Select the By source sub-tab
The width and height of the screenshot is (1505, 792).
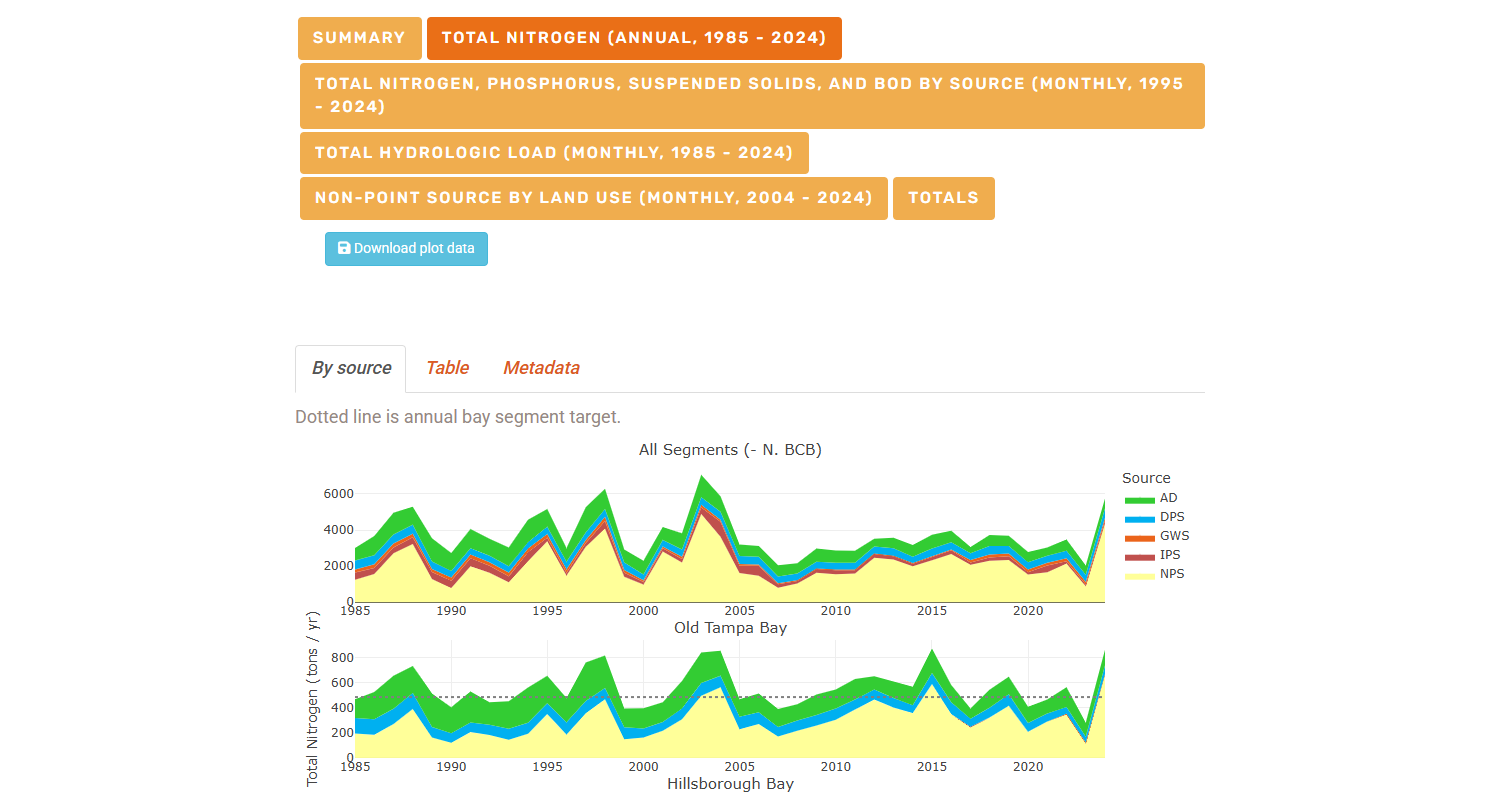click(351, 368)
